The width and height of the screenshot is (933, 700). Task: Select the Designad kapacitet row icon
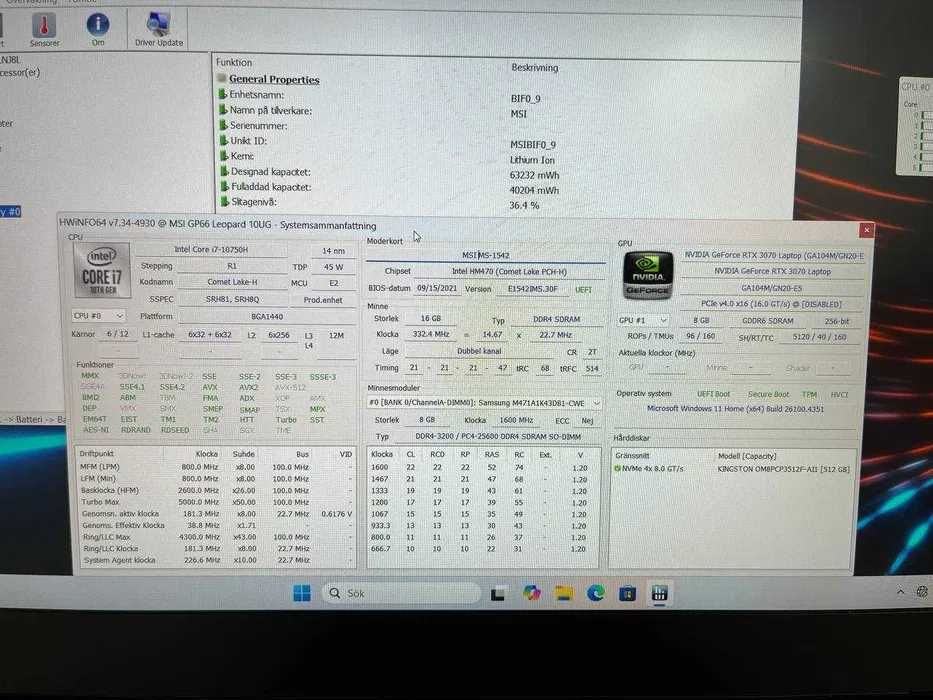click(x=224, y=171)
